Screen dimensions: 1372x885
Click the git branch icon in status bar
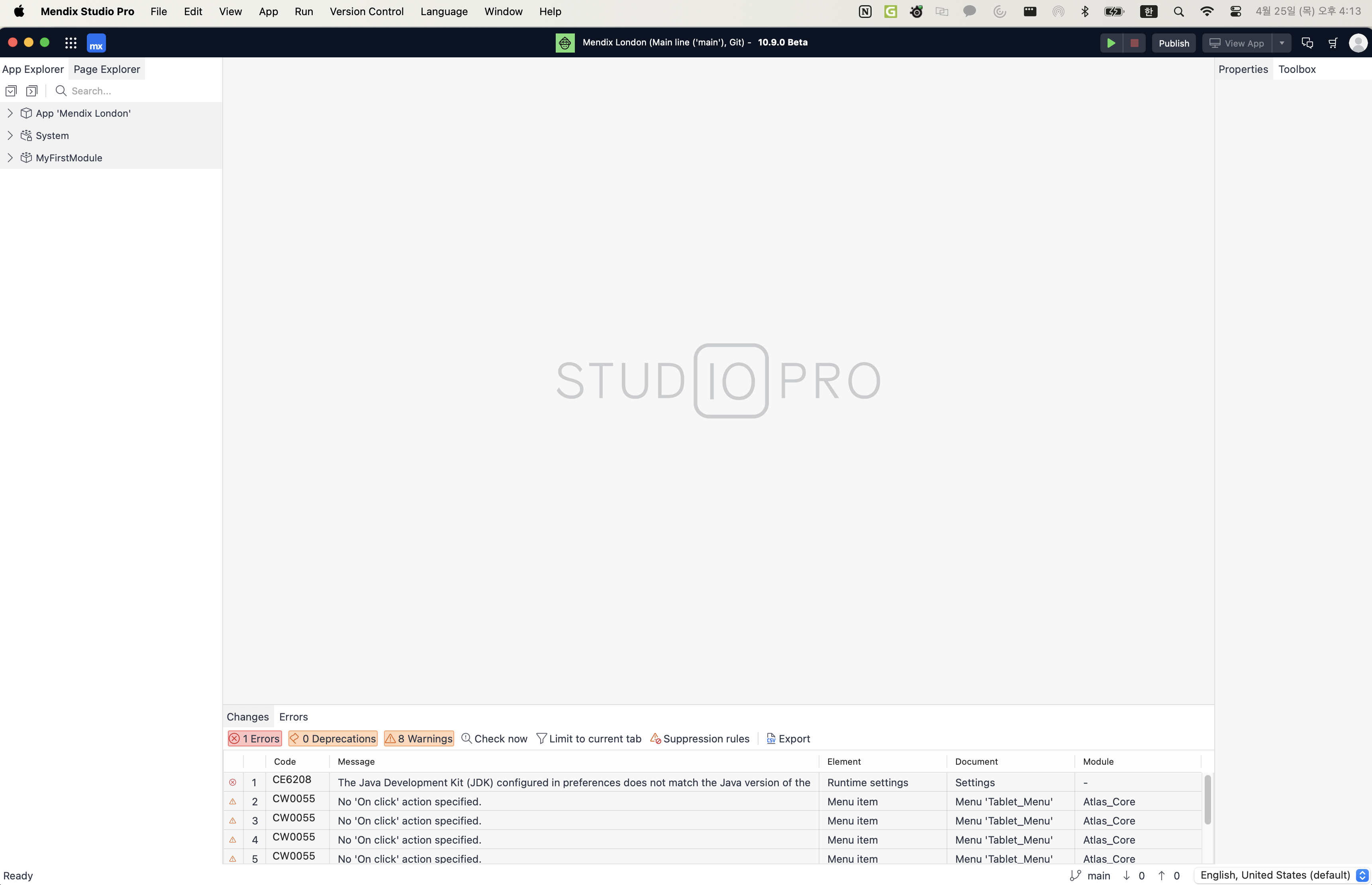pyautogui.click(x=1076, y=875)
